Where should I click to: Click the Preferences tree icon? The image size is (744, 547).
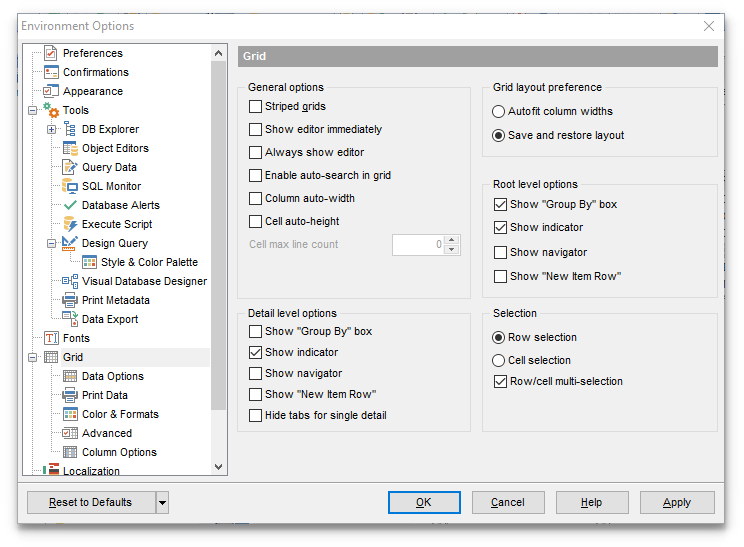tap(51, 53)
